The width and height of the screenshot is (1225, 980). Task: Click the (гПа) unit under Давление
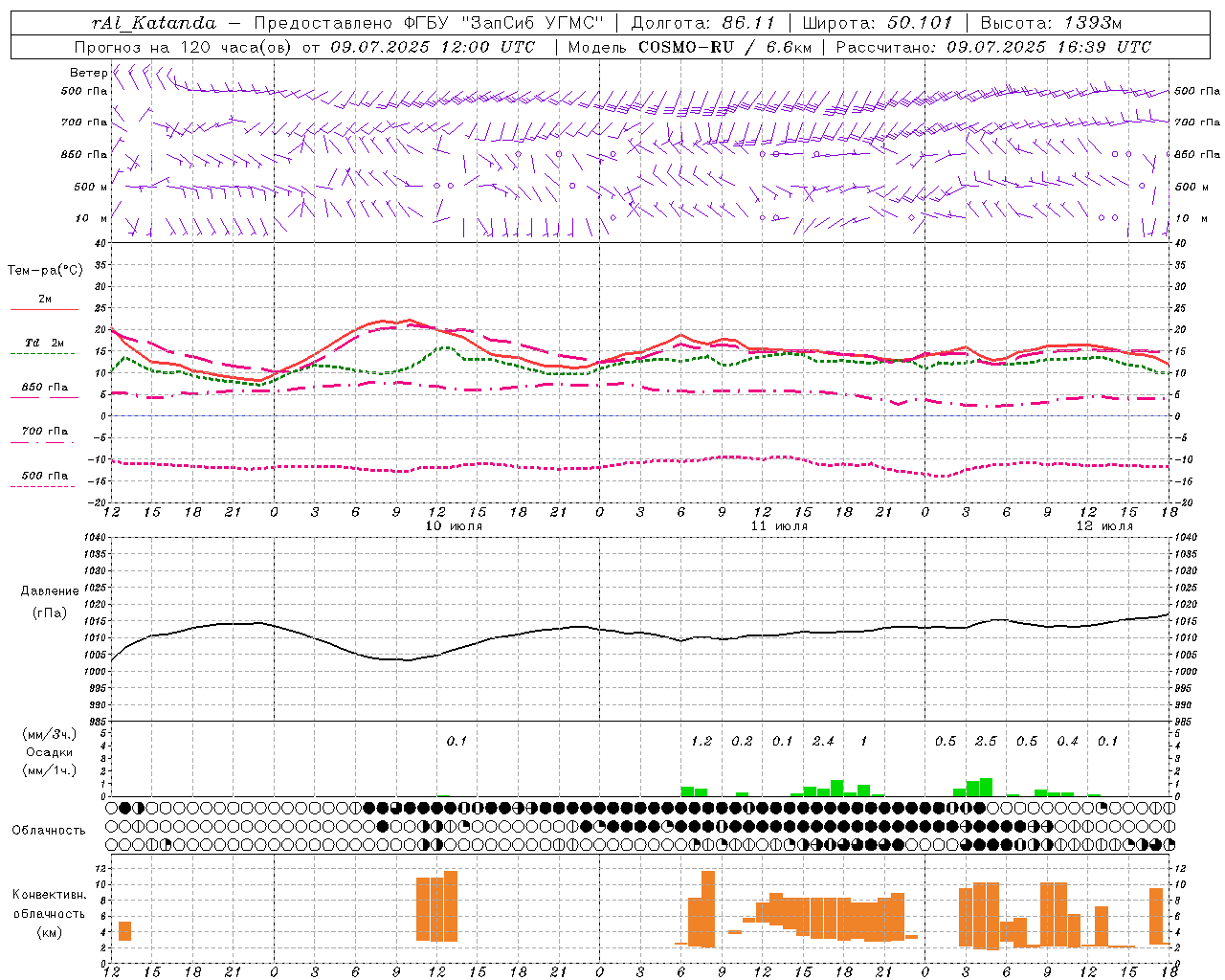point(50,613)
